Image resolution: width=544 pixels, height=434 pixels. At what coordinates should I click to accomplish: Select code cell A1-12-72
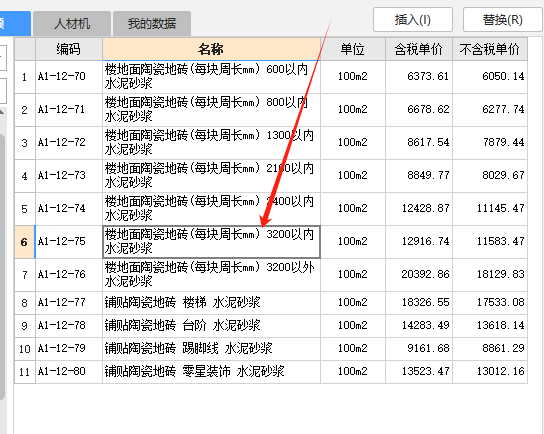click(69, 143)
